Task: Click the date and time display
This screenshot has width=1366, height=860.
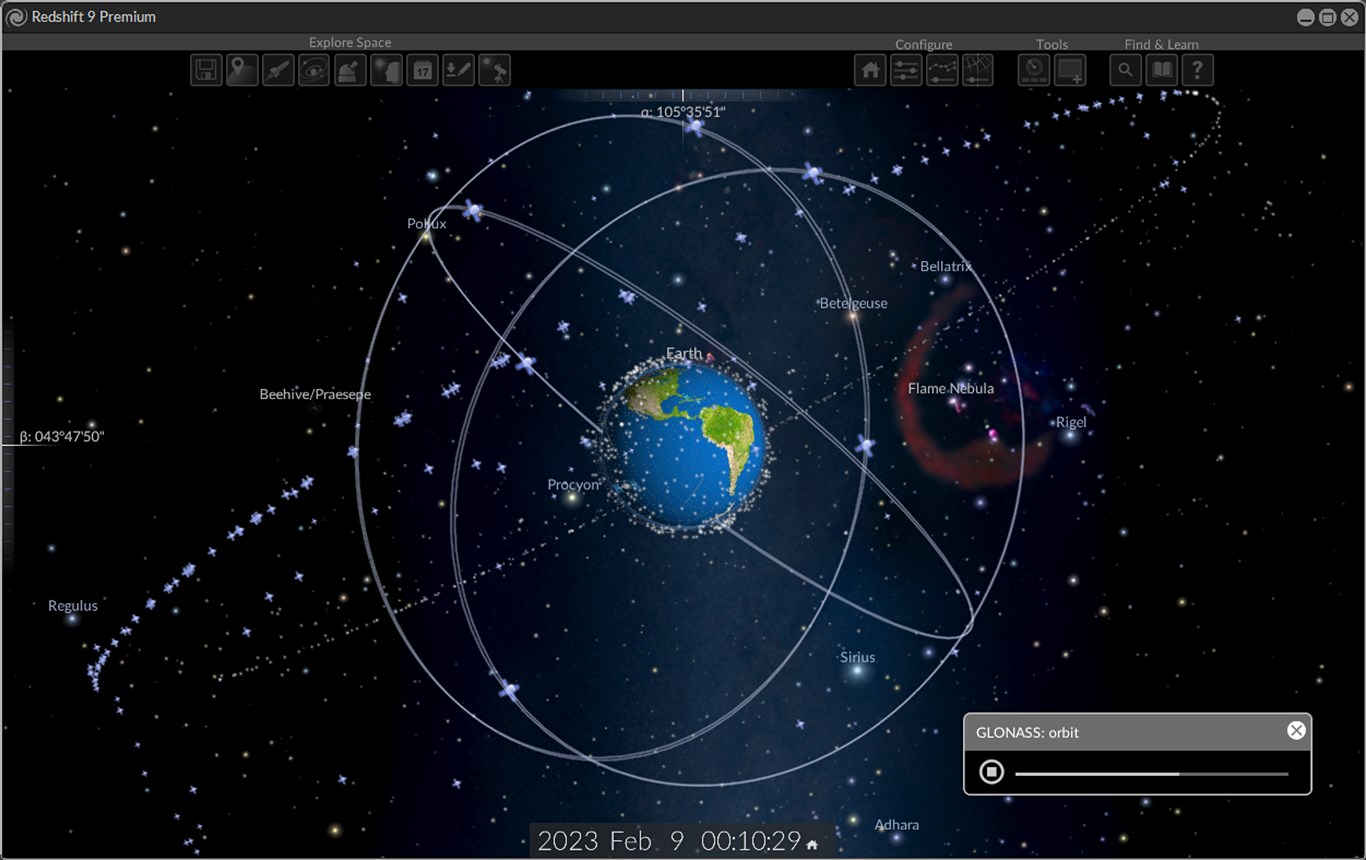Action: pyautogui.click(x=669, y=841)
